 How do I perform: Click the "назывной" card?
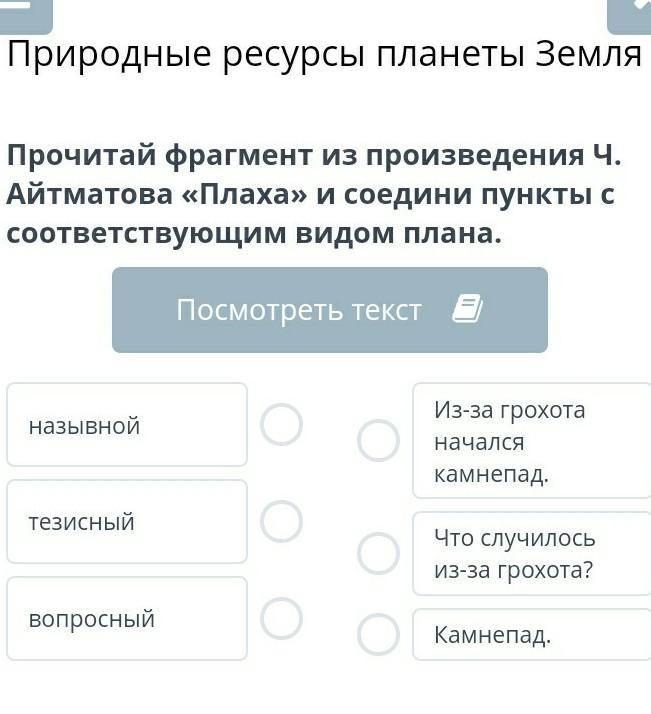click(127, 425)
